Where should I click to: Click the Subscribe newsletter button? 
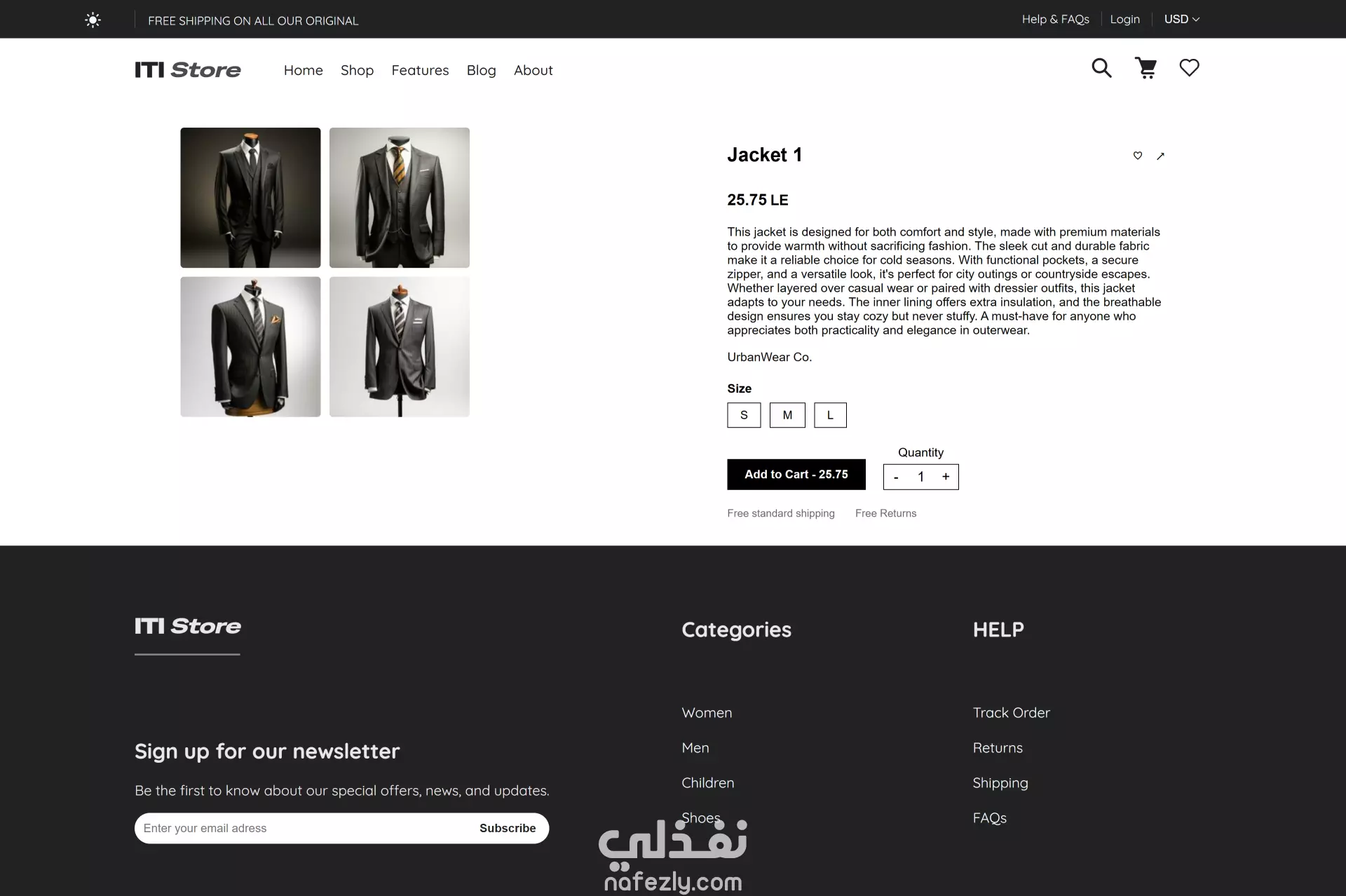(508, 828)
